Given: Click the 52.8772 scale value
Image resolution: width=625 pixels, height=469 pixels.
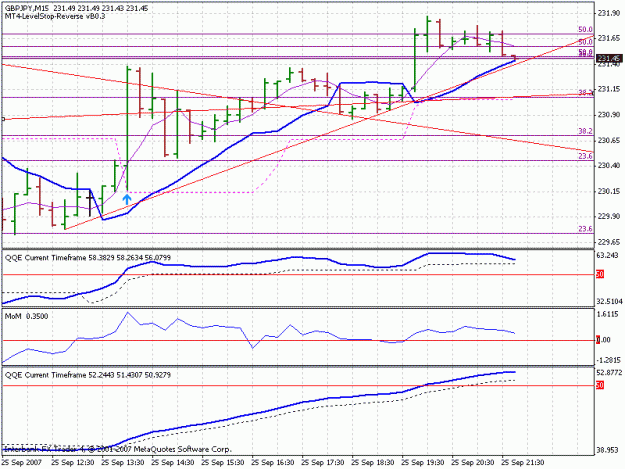Looking at the screenshot, I should pyautogui.click(x=610, y=373).
